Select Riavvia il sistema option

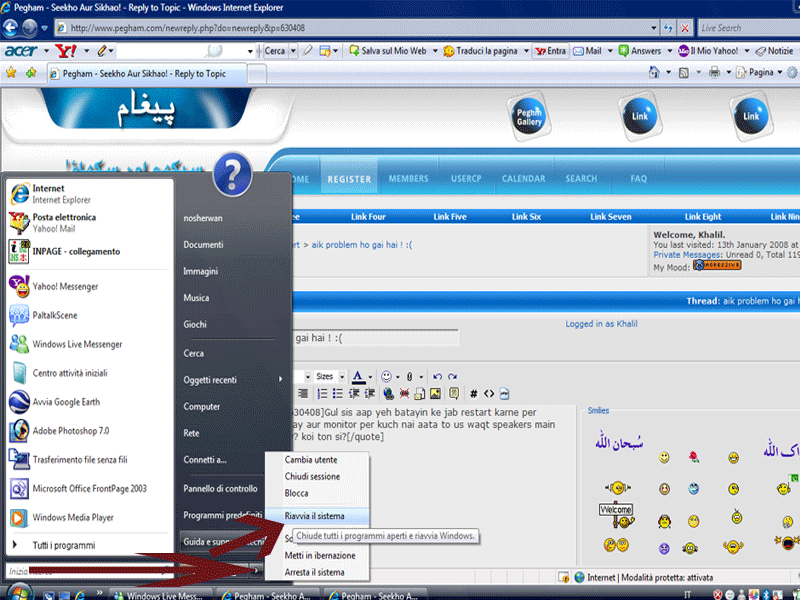point(316,516)
